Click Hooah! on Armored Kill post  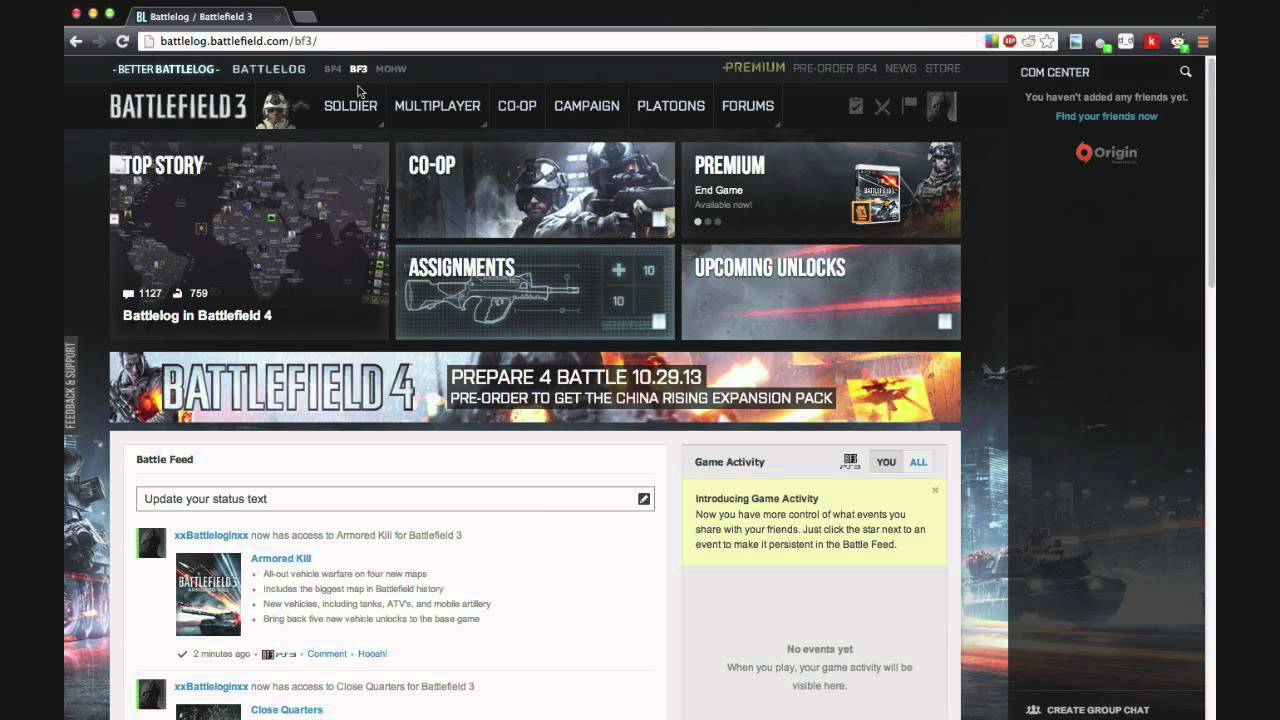click(x=373, y=654)
